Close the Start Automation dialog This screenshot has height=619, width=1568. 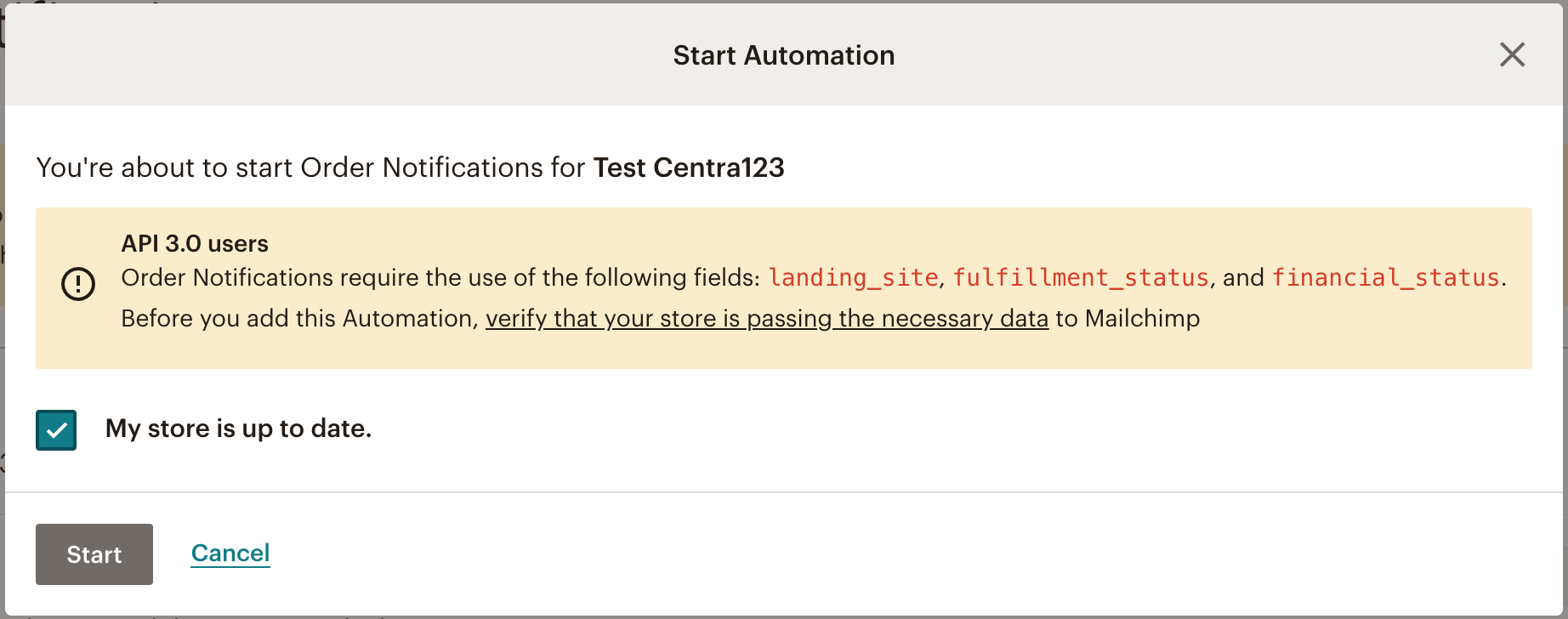(x=1513, y=54)
